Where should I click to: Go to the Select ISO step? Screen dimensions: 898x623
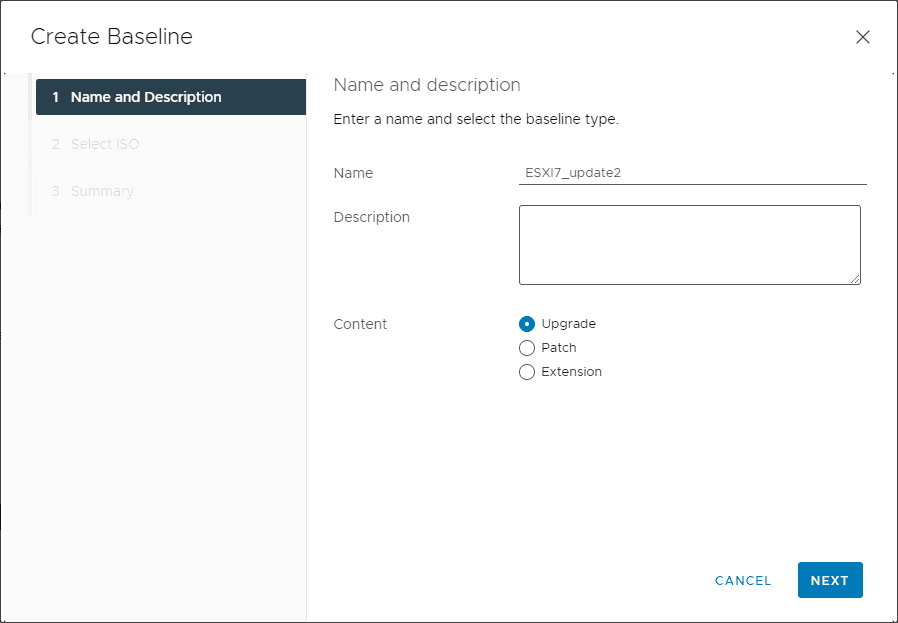[104, 144]
